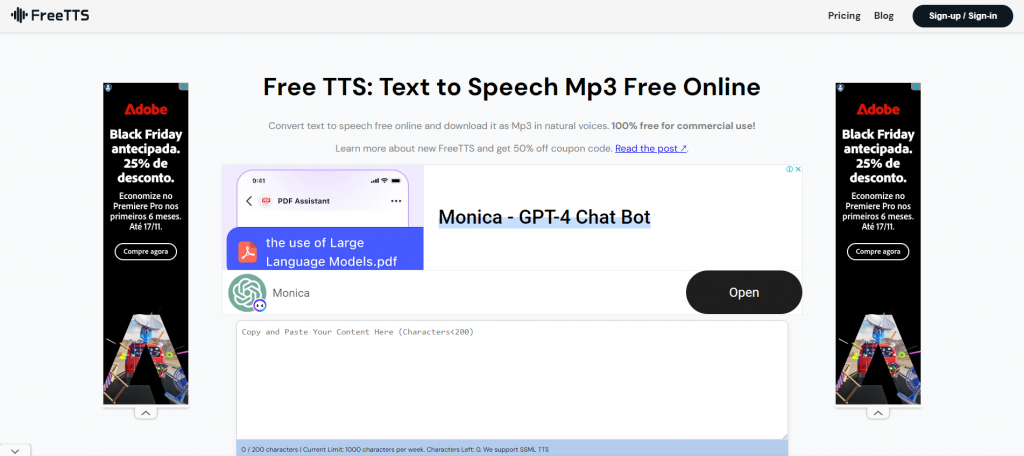
Task: Click Adobe logo in right ad
Action: pos(878,109)
